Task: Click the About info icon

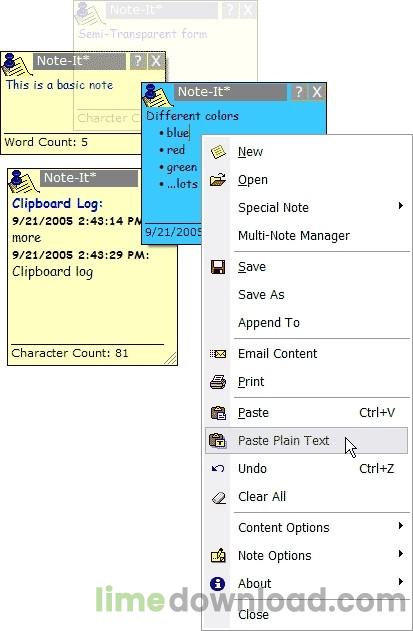Action: [x=218, y=583]
